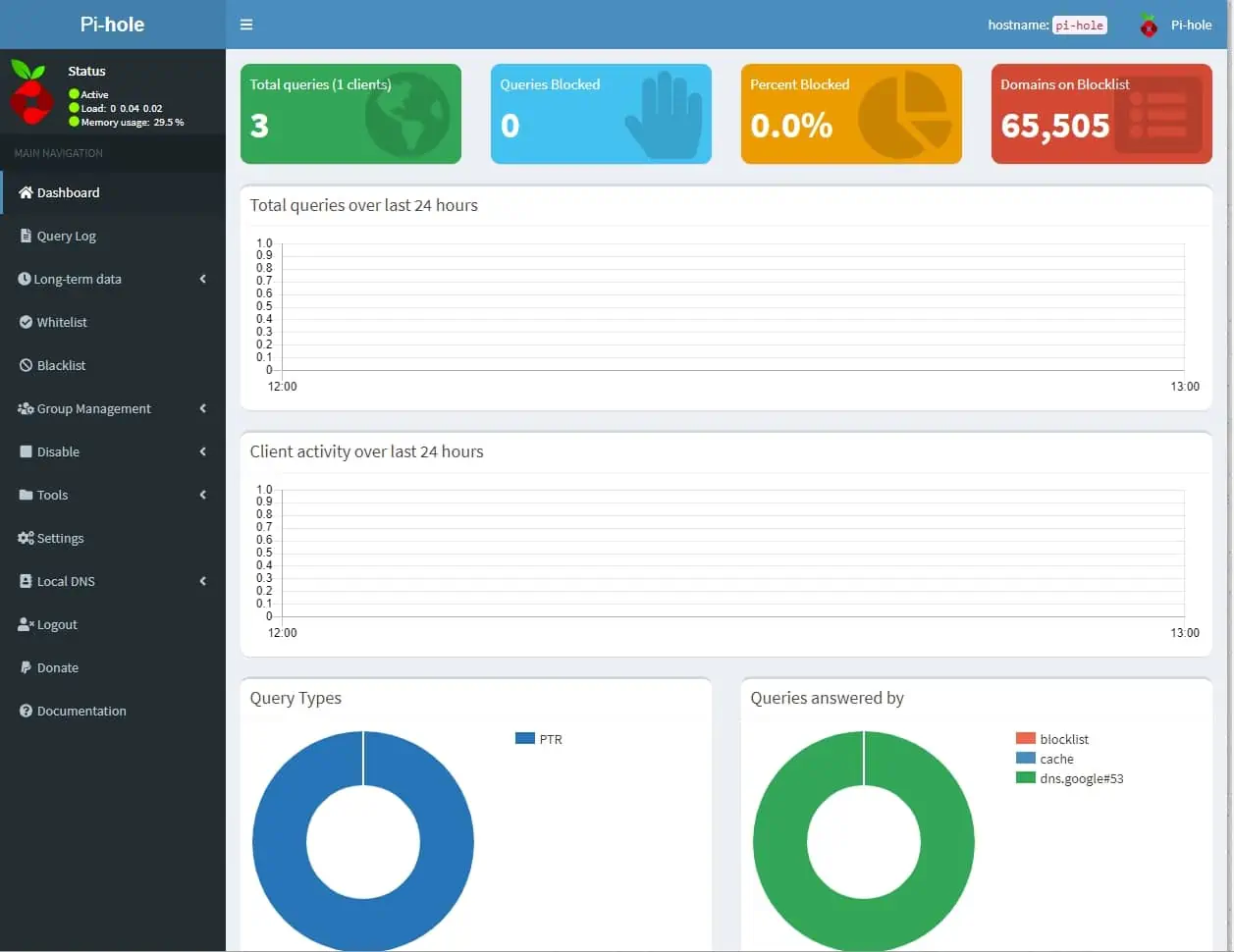Toggle the PTR legend entry in Query Types
Screen dimensions: 1234x952
pyautogui.click(x=539, y=739)
